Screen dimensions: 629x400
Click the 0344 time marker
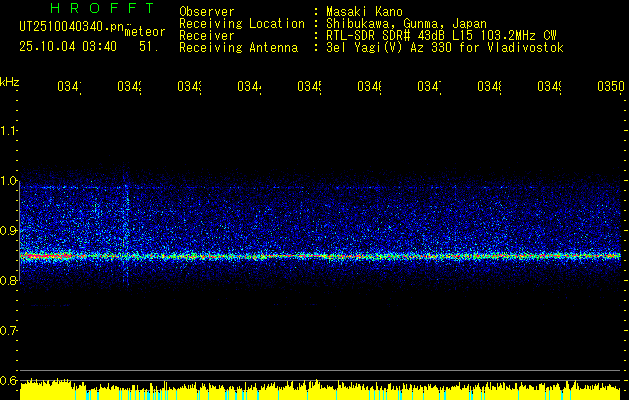tap(250, 86)
